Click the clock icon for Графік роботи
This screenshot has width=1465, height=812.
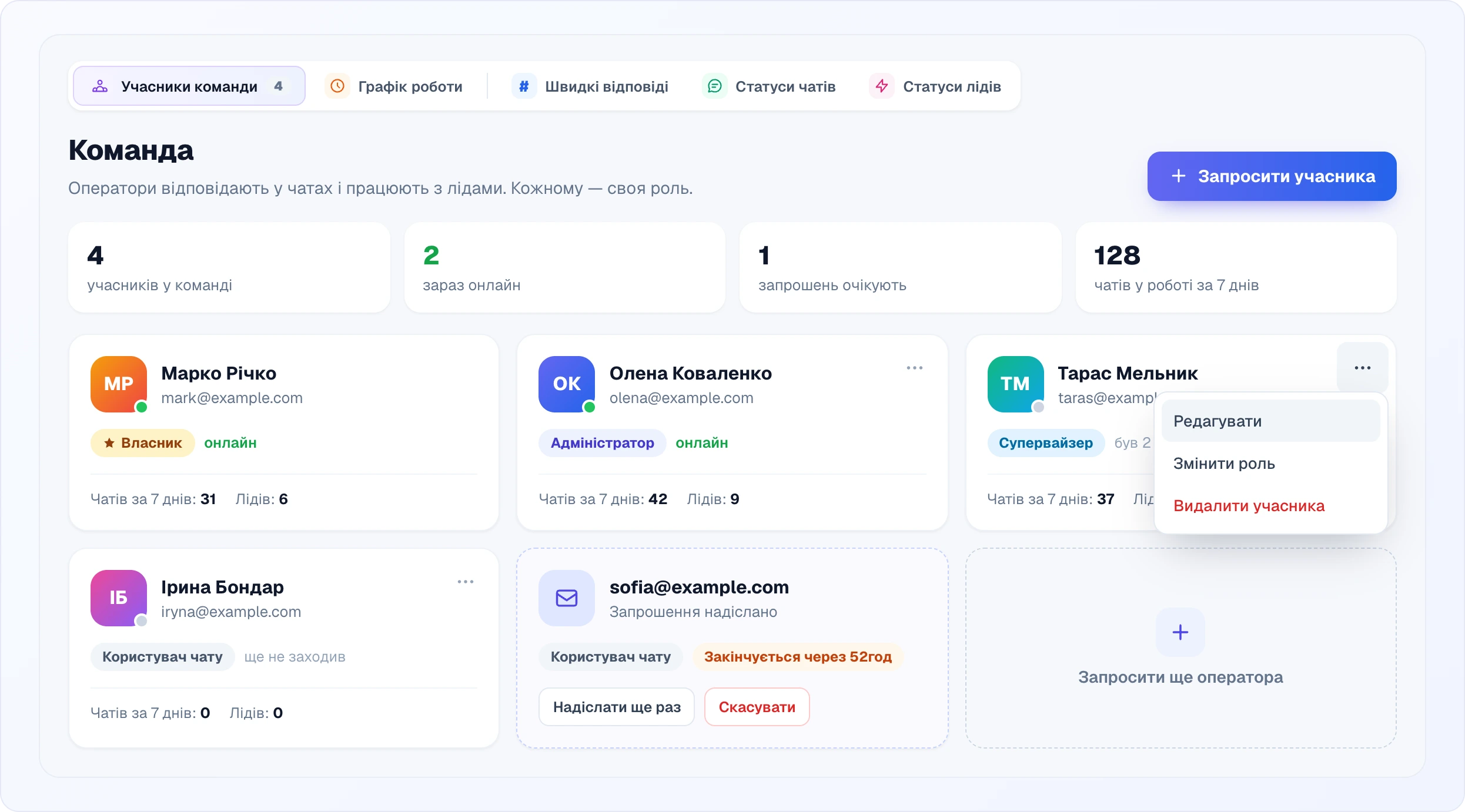[337, 86]
